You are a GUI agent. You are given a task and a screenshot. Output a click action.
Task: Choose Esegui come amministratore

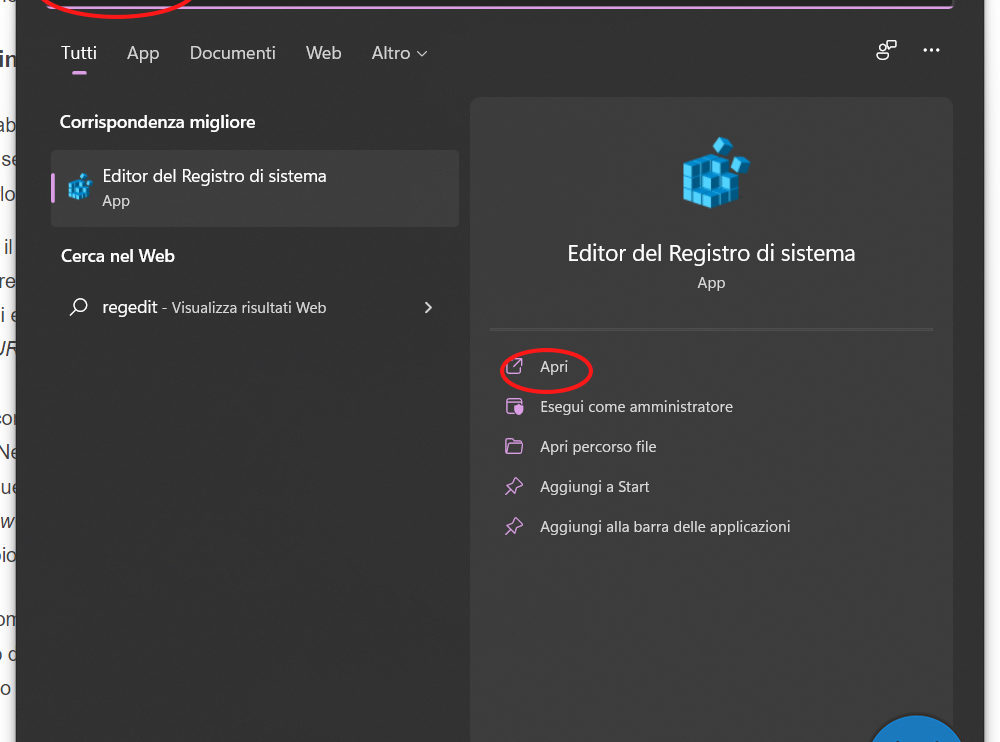(x=636, y=407)
